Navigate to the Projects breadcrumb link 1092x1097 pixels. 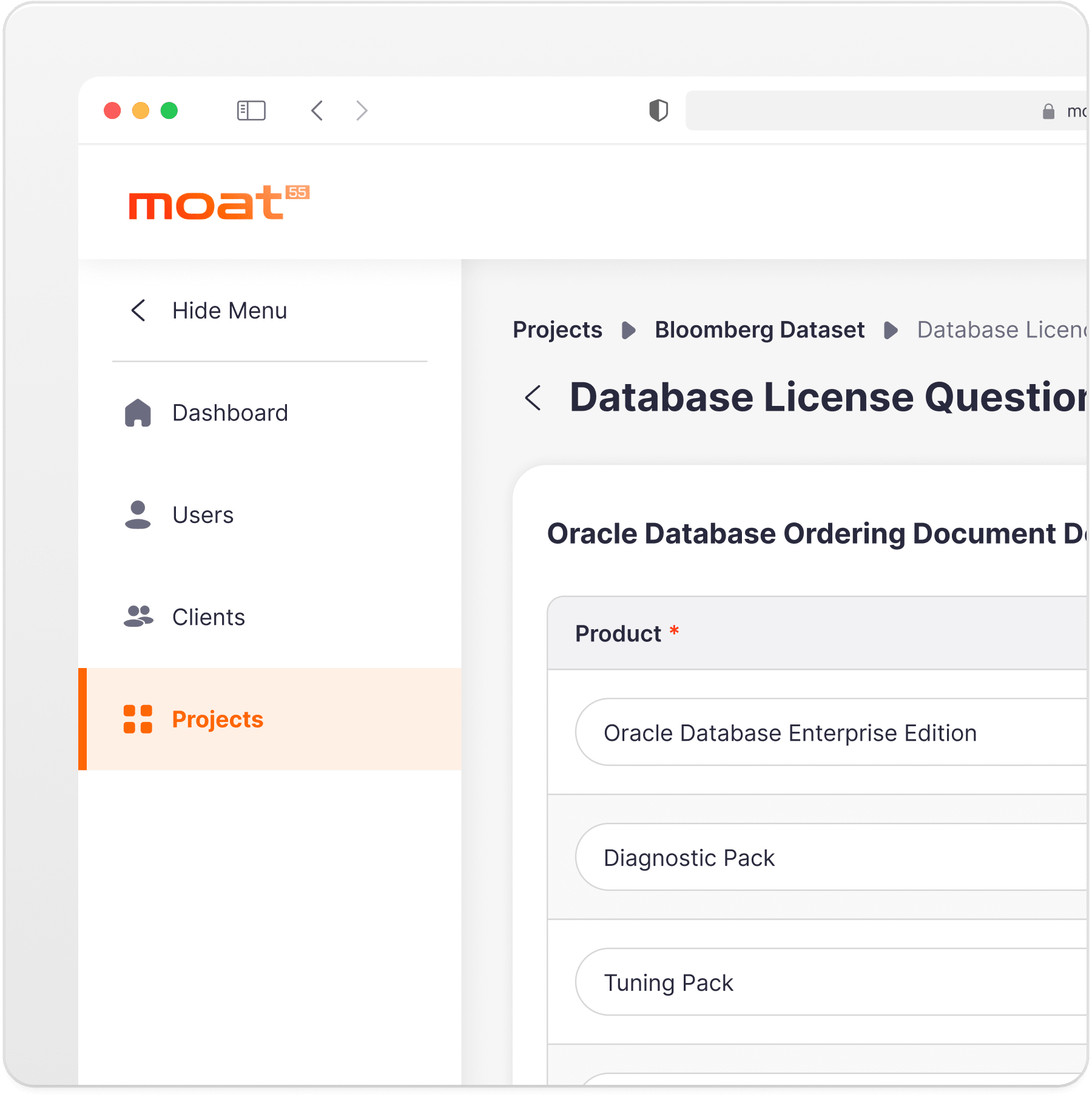[x=557, y=330]
